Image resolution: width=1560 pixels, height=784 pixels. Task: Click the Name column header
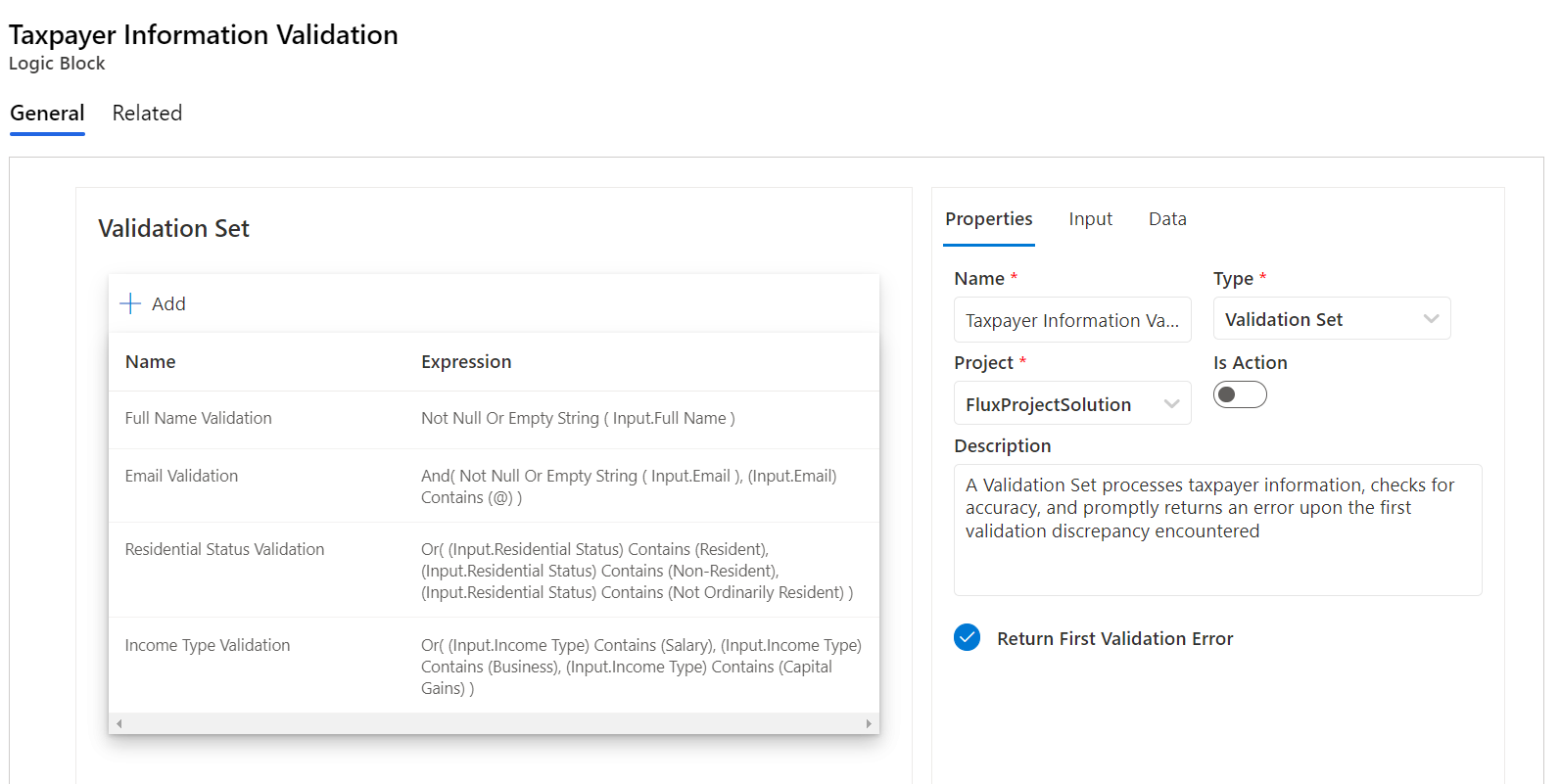coord(150,361)
